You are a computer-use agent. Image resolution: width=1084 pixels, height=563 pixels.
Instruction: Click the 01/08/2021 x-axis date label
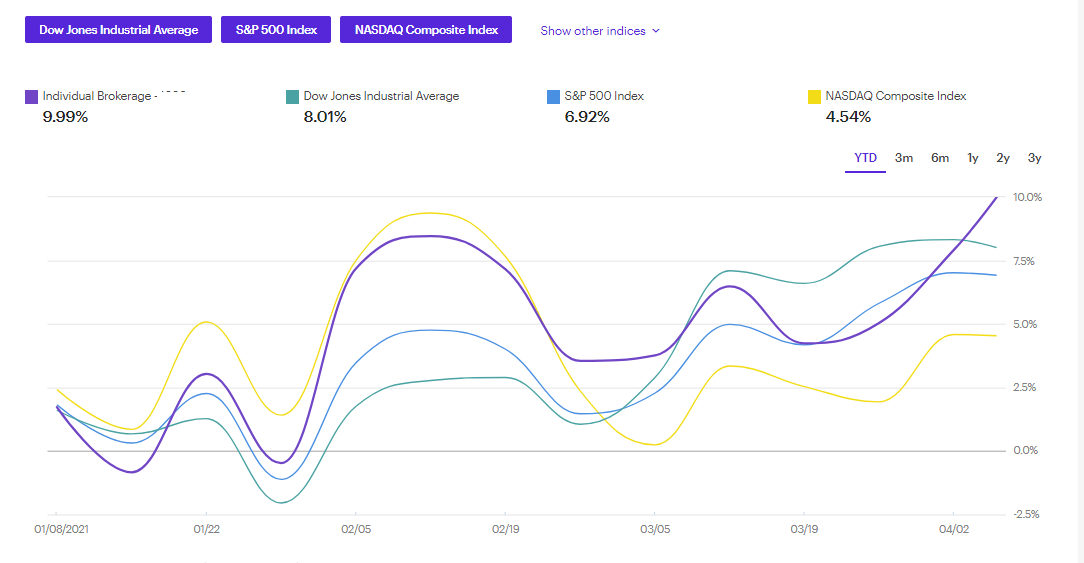[x=62, y=529]
